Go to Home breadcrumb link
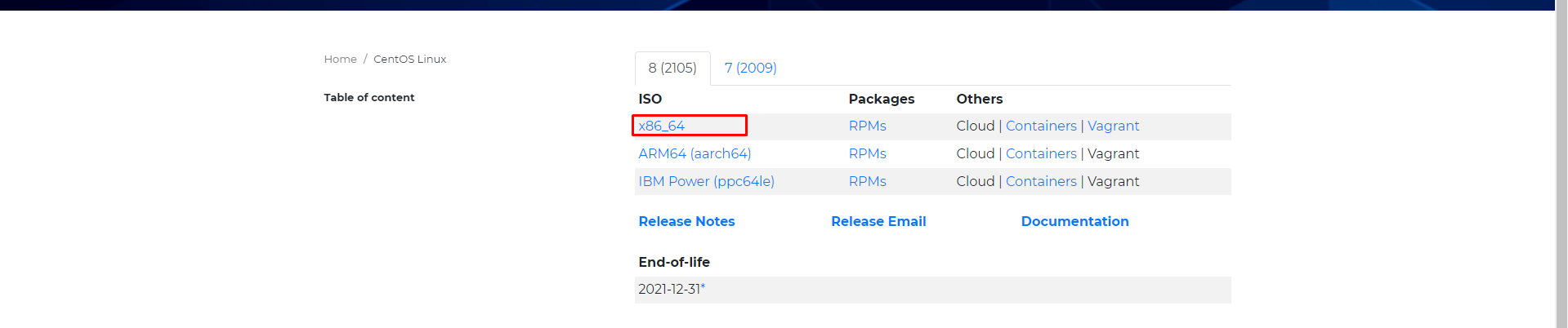 point(340,59)
